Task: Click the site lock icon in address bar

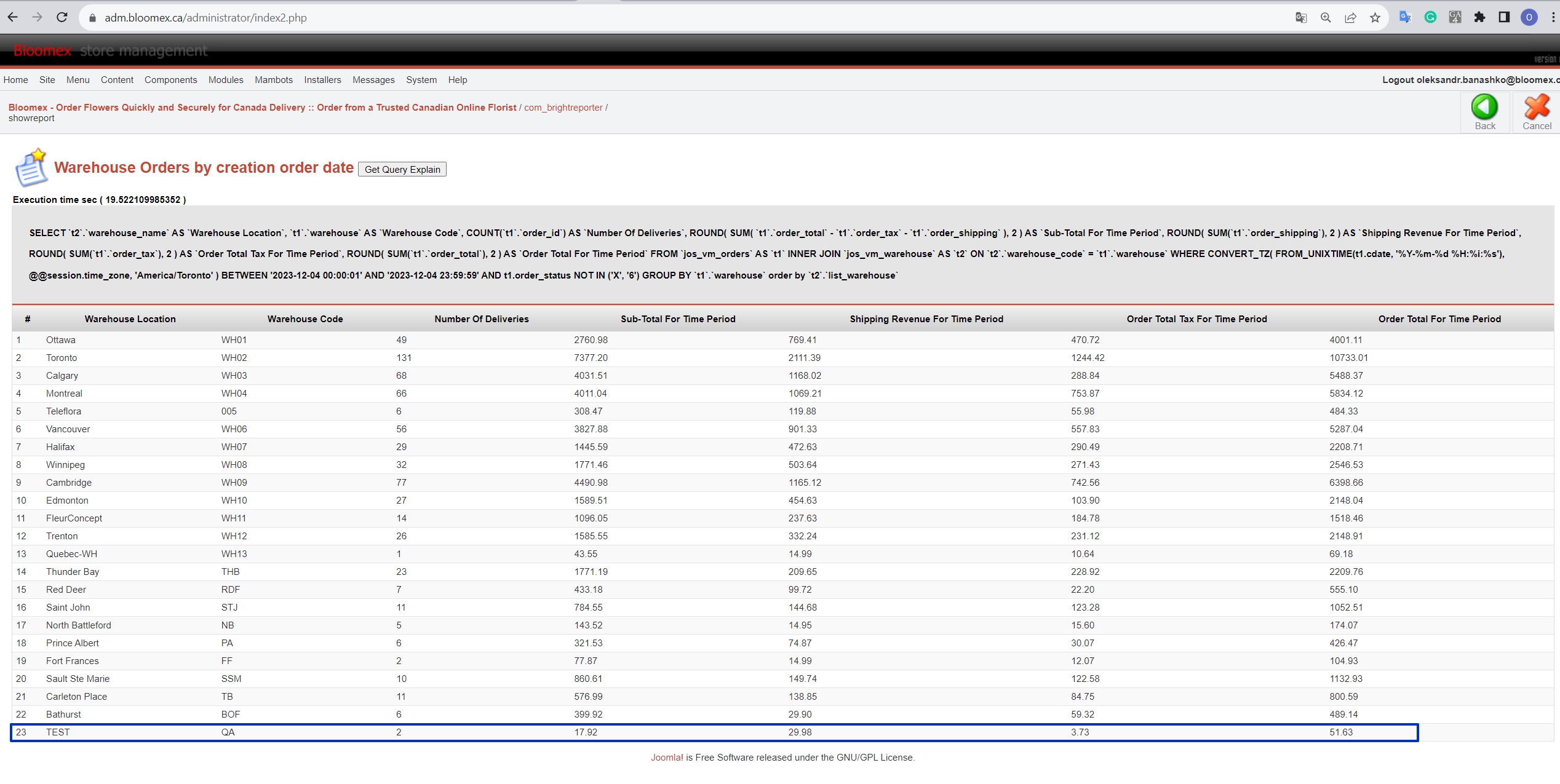Action: pyautogui.click(x=93, y=18)
